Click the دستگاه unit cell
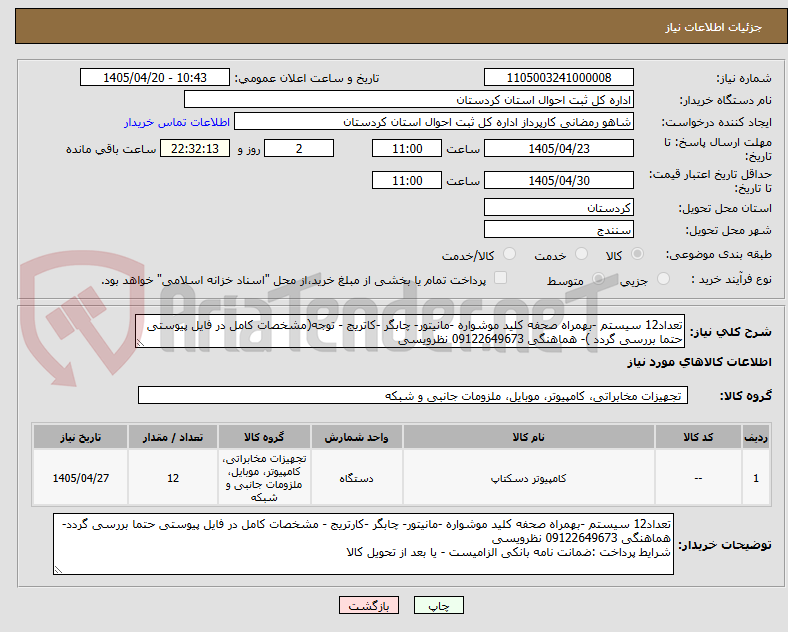Viewport: 788px width, 632px height. tap(356, 478)
